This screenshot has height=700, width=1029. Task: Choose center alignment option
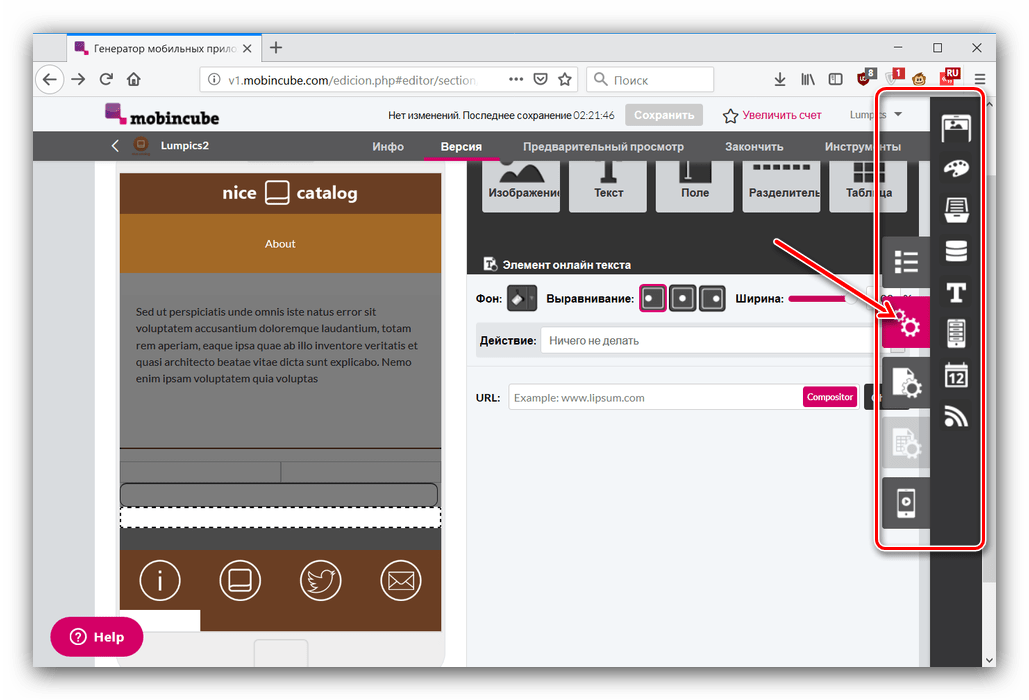tap(682, 299)
